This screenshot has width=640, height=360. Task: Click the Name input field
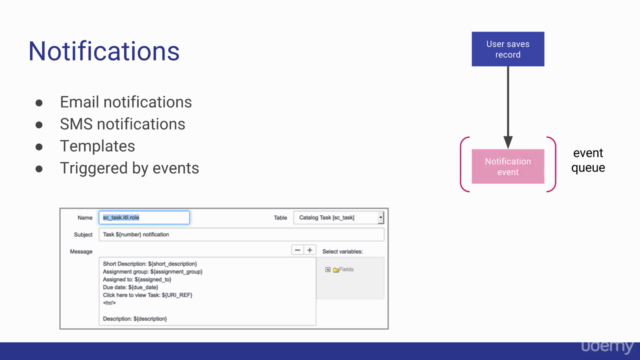[x=144, y=218]
